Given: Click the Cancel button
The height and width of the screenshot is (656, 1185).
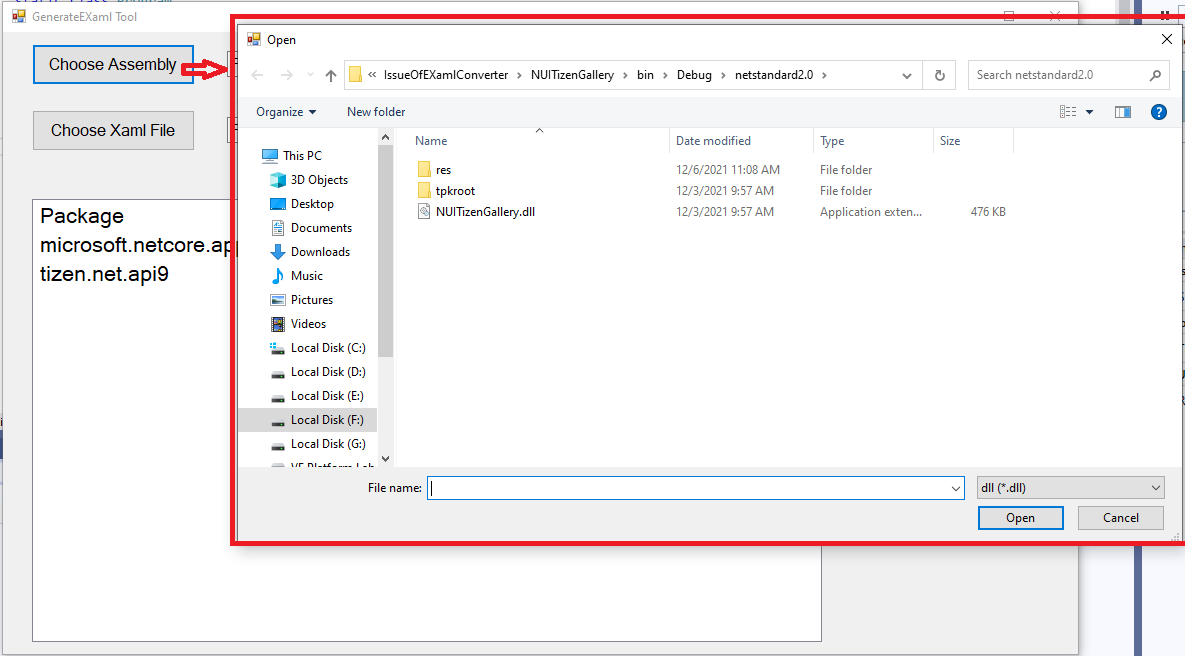Looking at the screenshot, I should tap(1121, 518).
